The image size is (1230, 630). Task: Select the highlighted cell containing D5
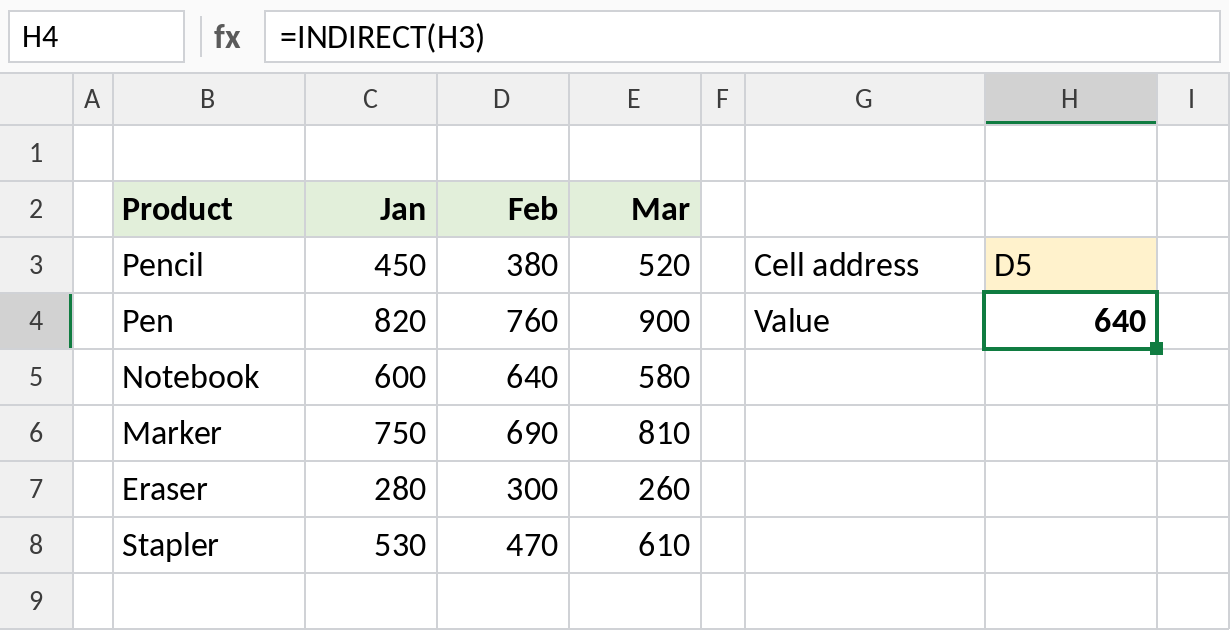(1071, 265)
